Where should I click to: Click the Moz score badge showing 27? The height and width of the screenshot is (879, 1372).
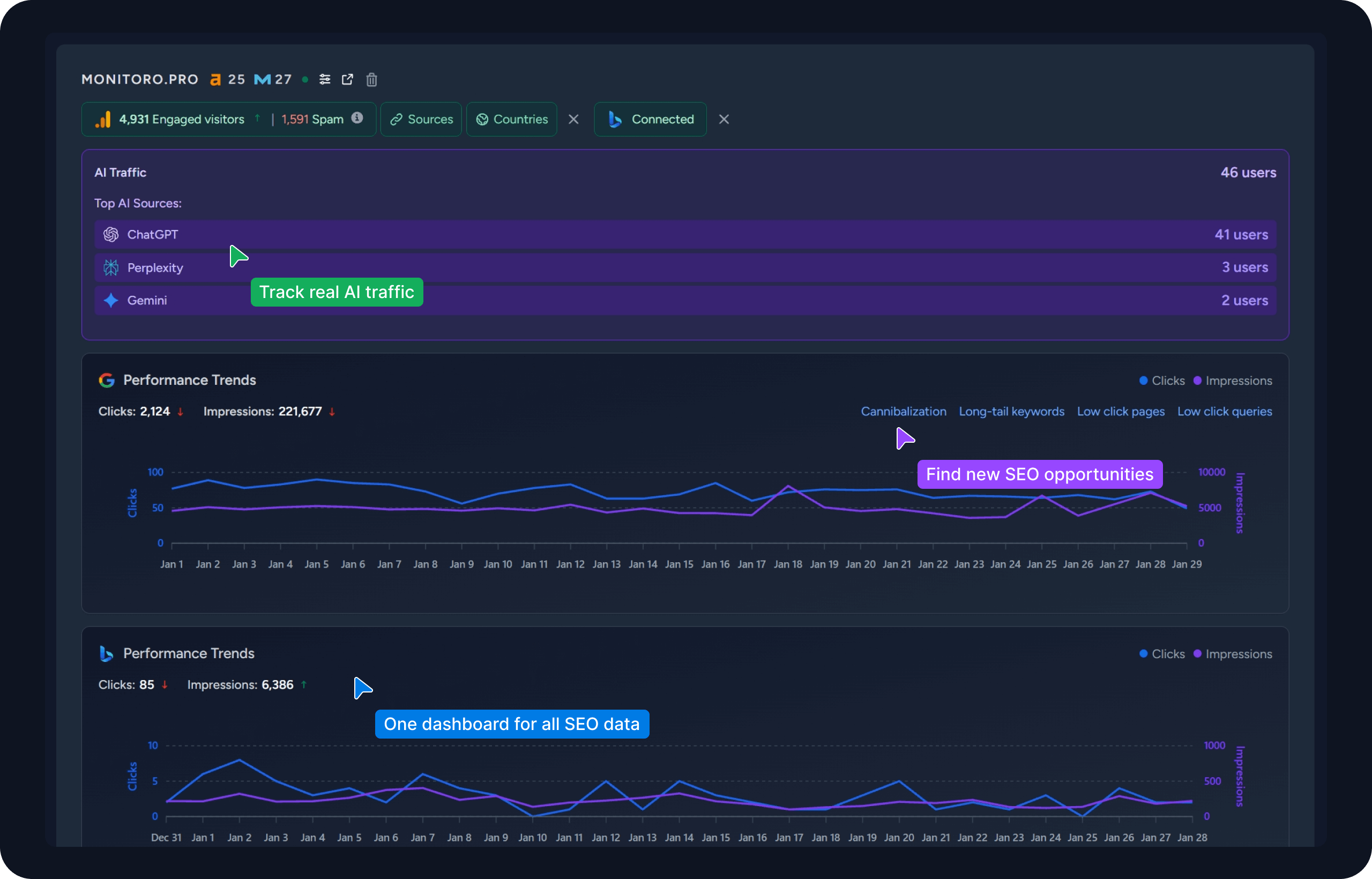pos(272,79)
